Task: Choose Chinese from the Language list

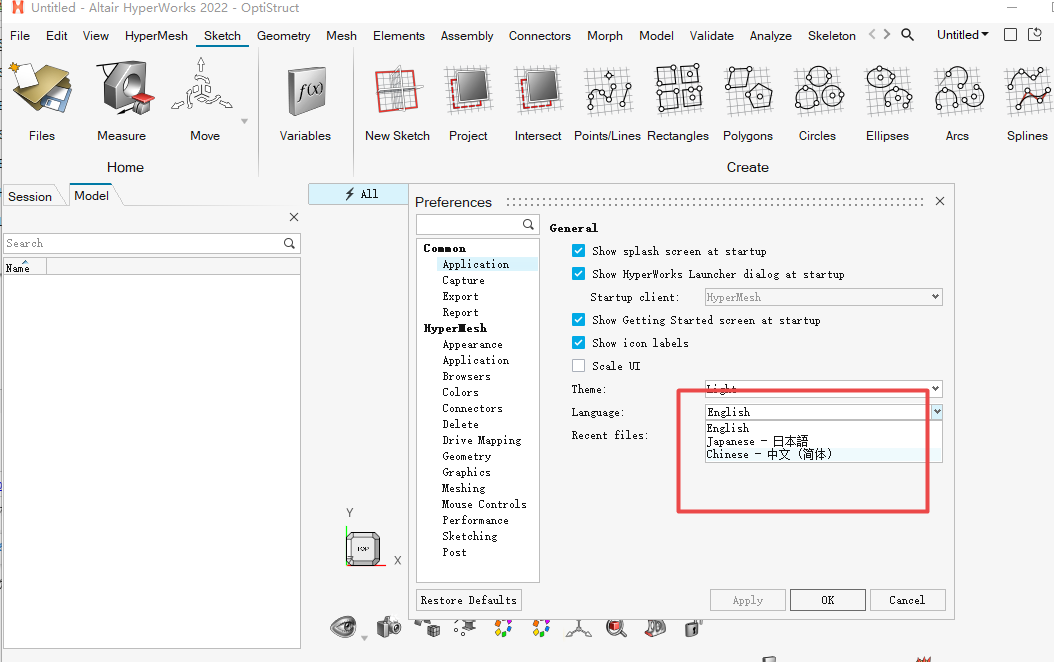Action: click(769, 454)
